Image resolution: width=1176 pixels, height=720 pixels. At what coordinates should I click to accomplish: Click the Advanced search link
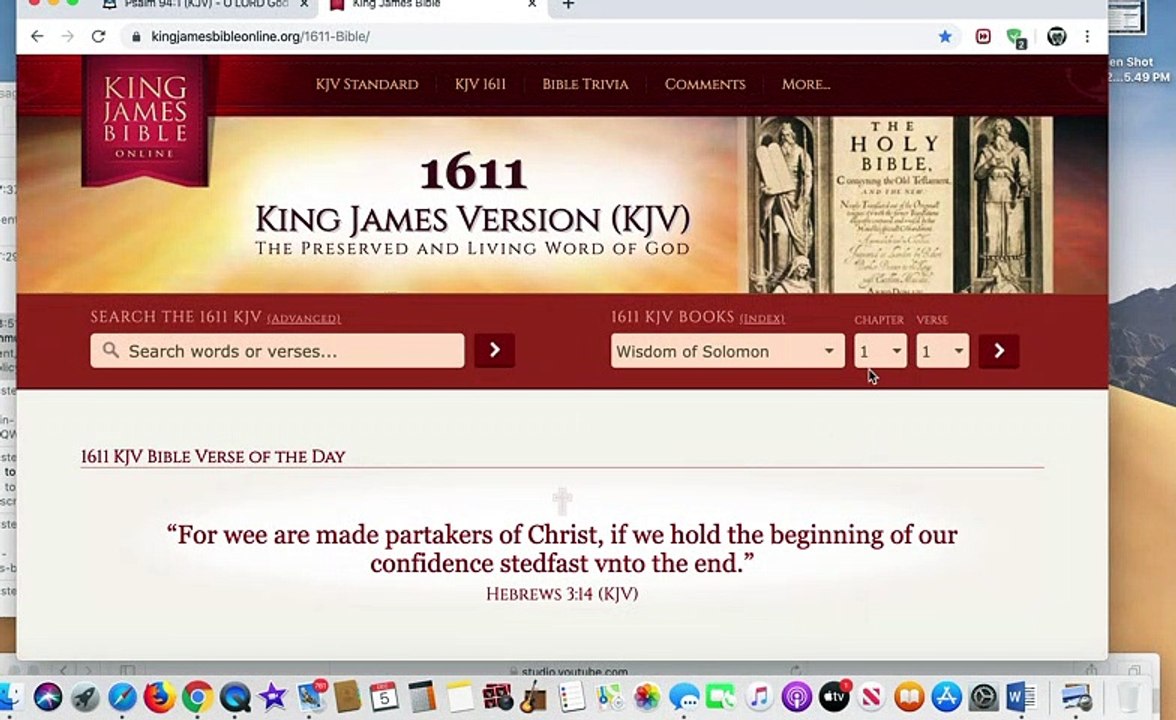[x=304, y=319]
